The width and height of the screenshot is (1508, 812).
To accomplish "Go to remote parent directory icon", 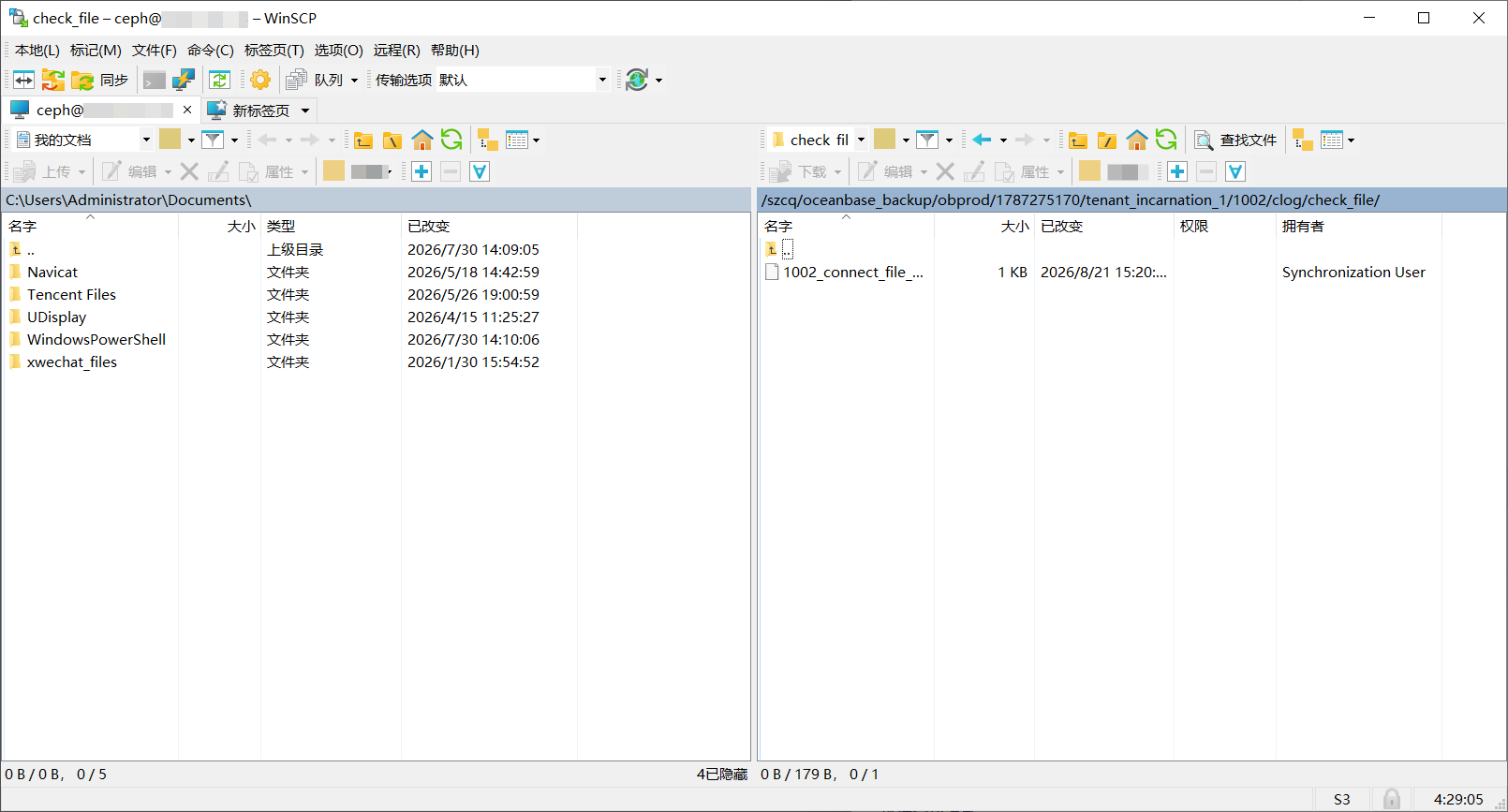I will [x=1078, y=140].
